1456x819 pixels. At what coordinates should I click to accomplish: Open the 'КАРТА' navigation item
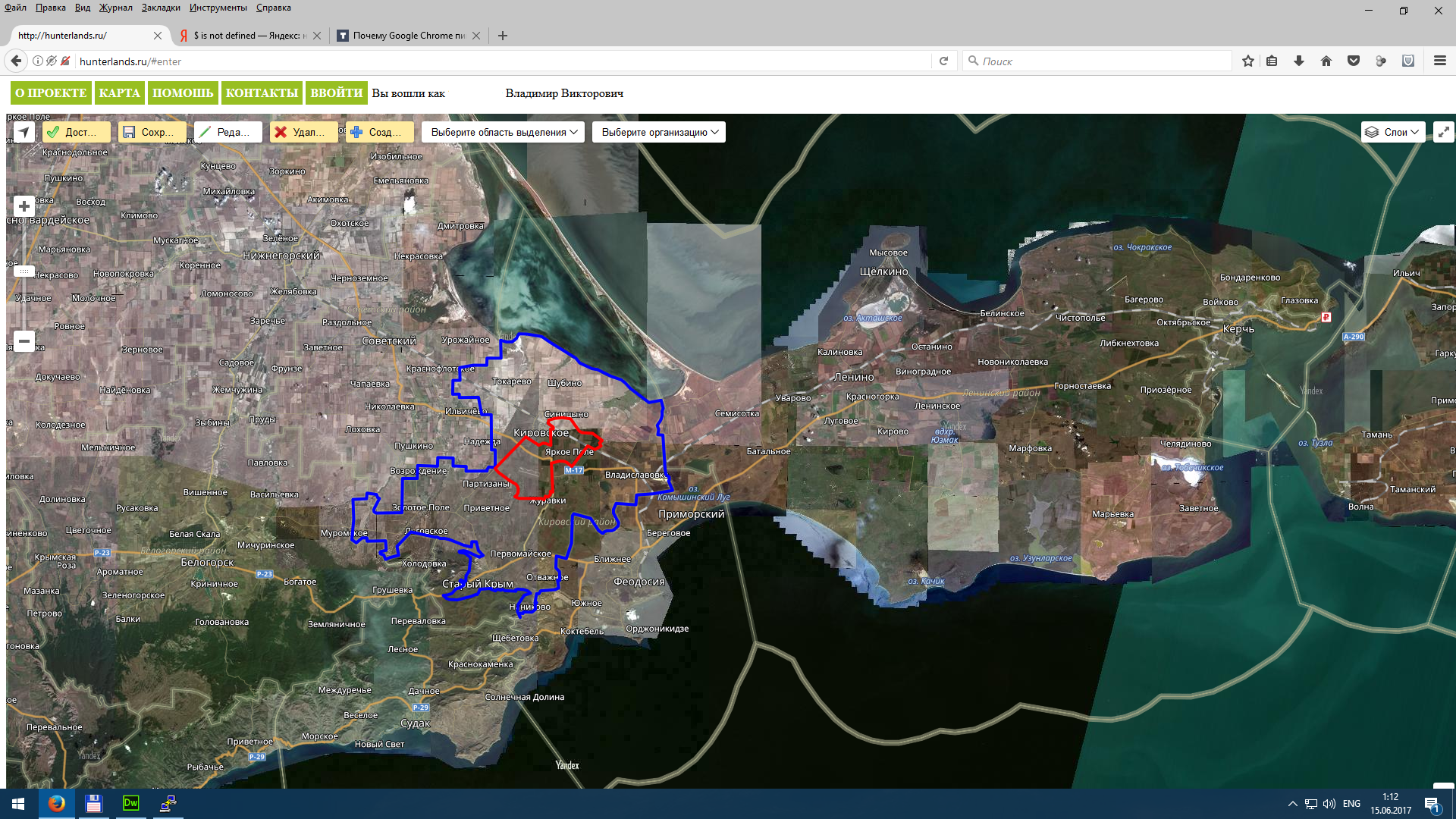(119, 93)
